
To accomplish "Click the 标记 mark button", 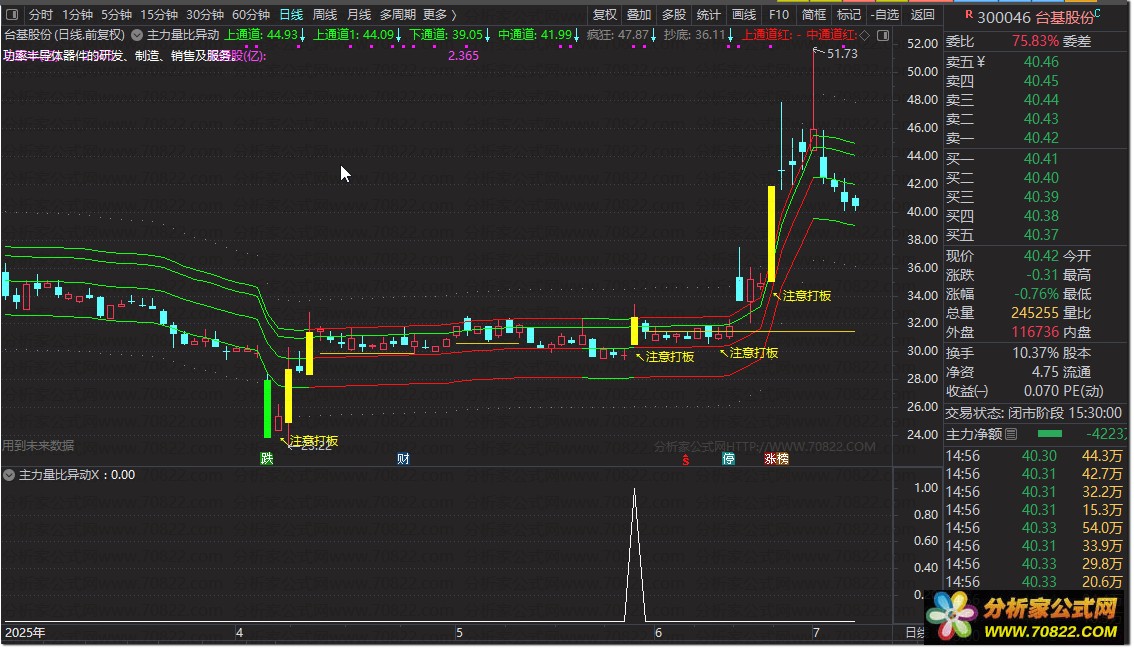I will click(x=848, y=14).
